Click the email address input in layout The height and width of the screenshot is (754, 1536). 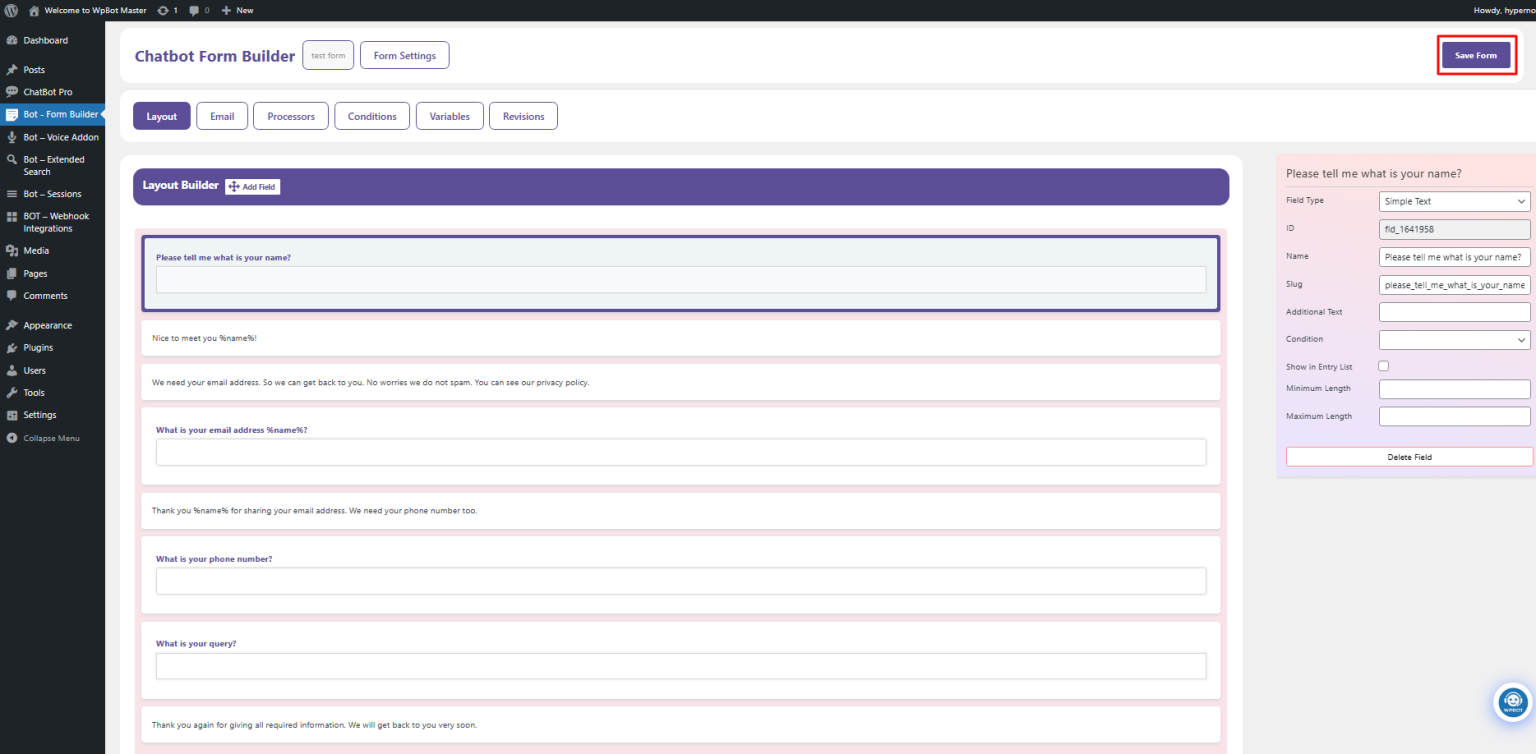681,452
